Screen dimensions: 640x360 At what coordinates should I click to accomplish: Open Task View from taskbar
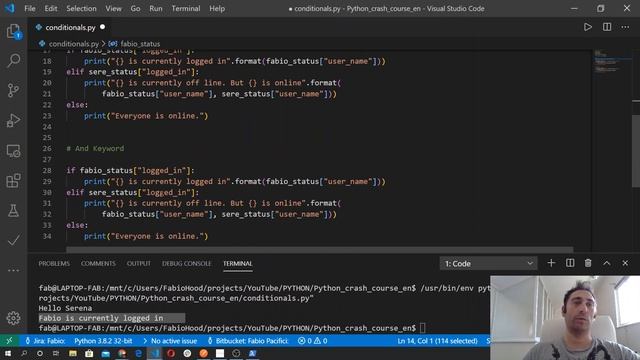(56, 353)
